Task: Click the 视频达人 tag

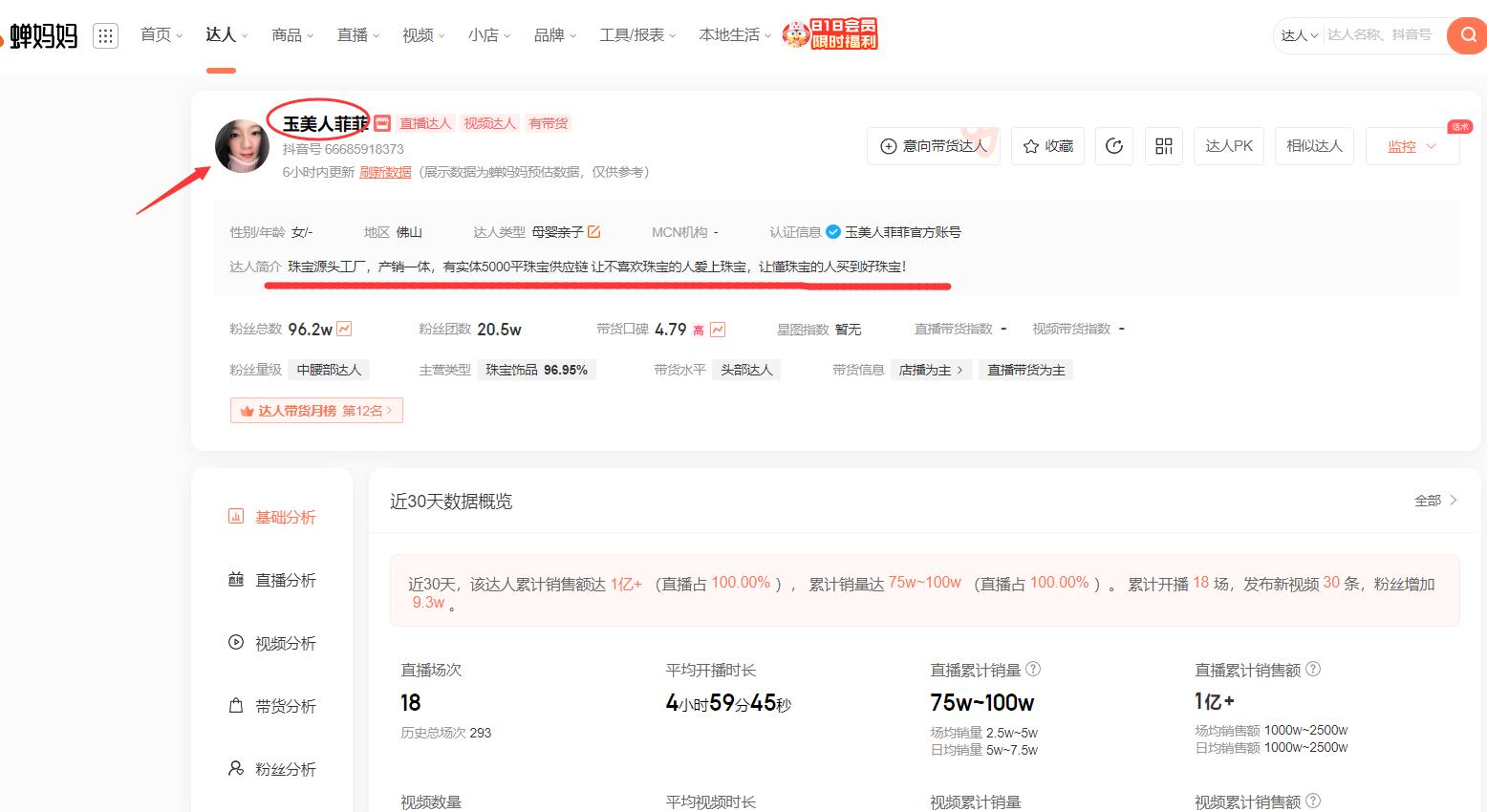Action: click(489, 123)
